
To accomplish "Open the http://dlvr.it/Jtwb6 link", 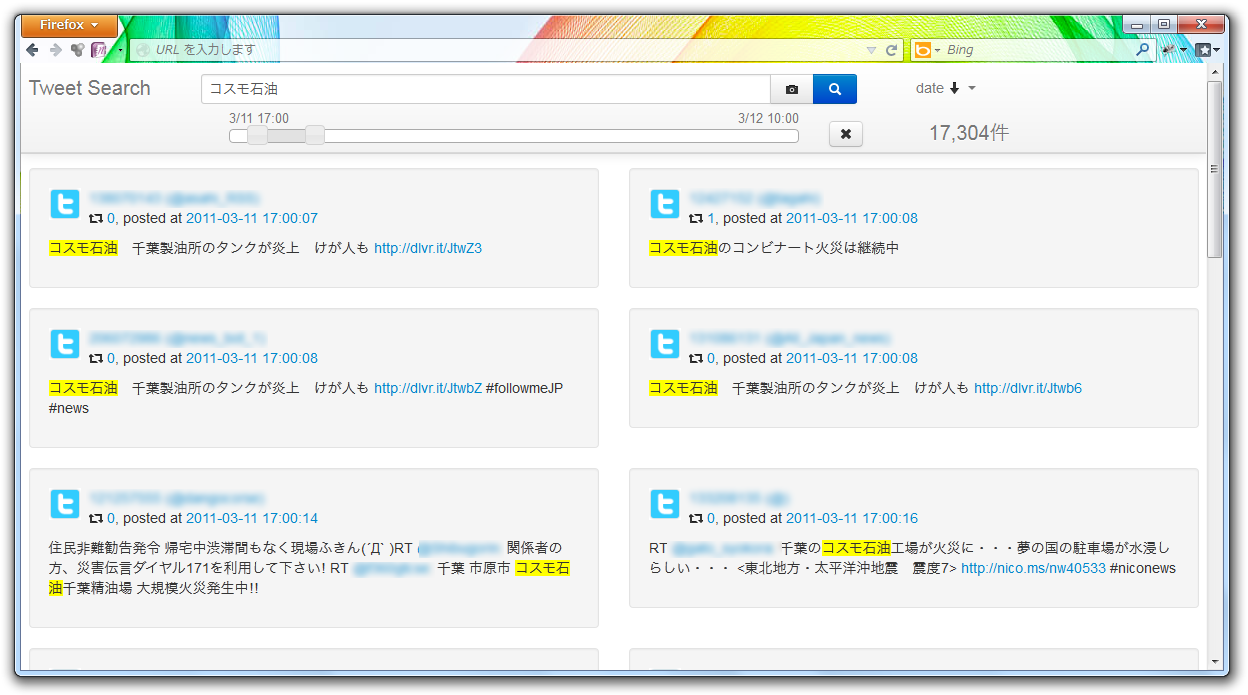I will 1028,388.
